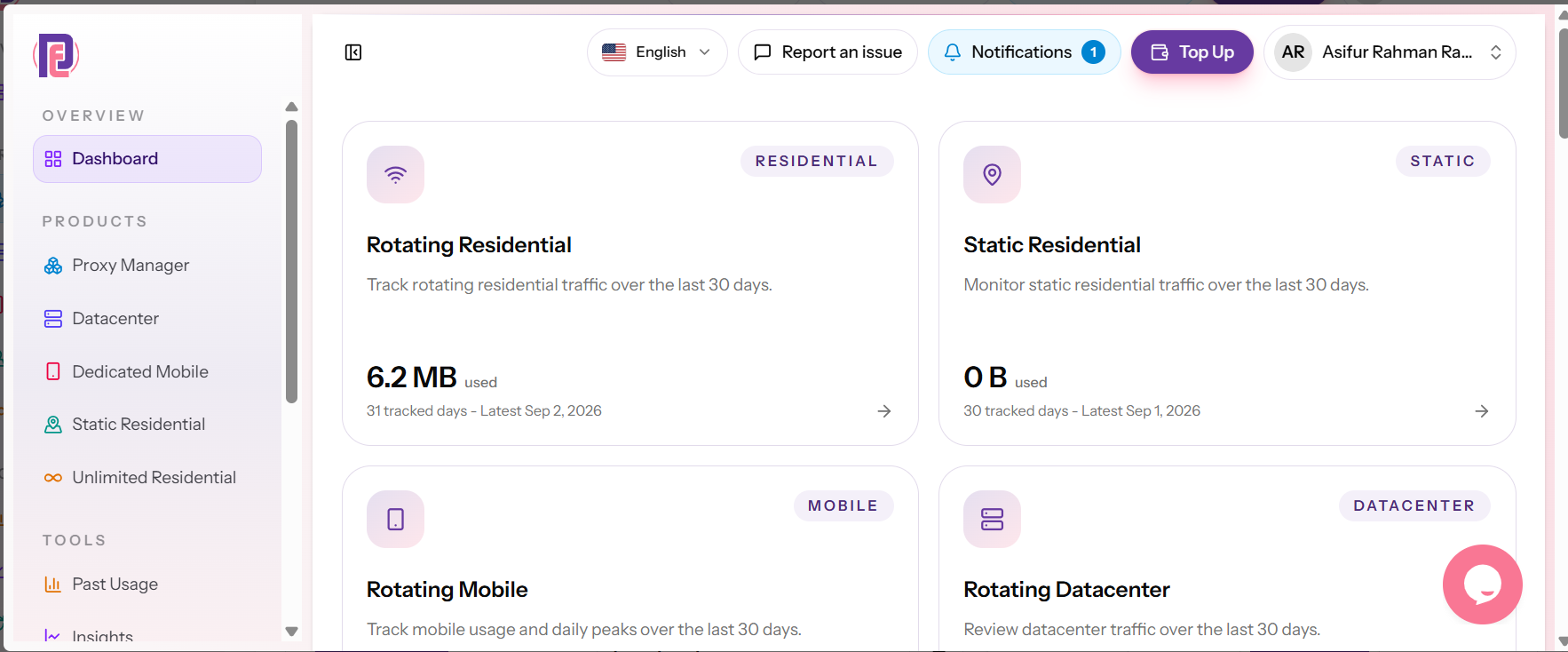1568x652 pixels.
Task: Click the "0 B" usage value
Action: pyautogui.click(x=986, y=378)
